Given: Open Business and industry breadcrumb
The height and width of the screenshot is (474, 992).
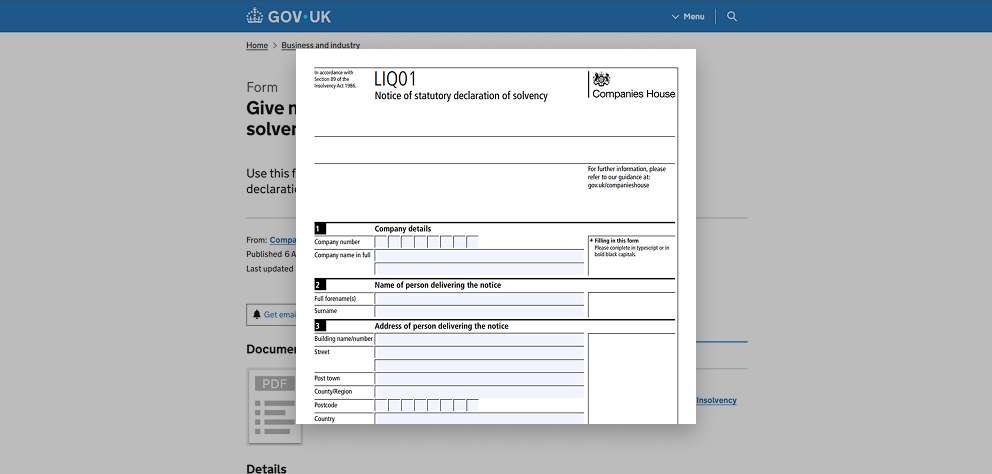Looking at the screenshot, I should tap(321, 46).
